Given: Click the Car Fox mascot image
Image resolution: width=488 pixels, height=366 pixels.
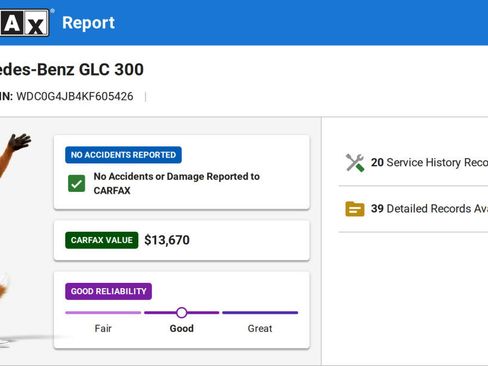Looking at the screenshot, I should 15,240.
